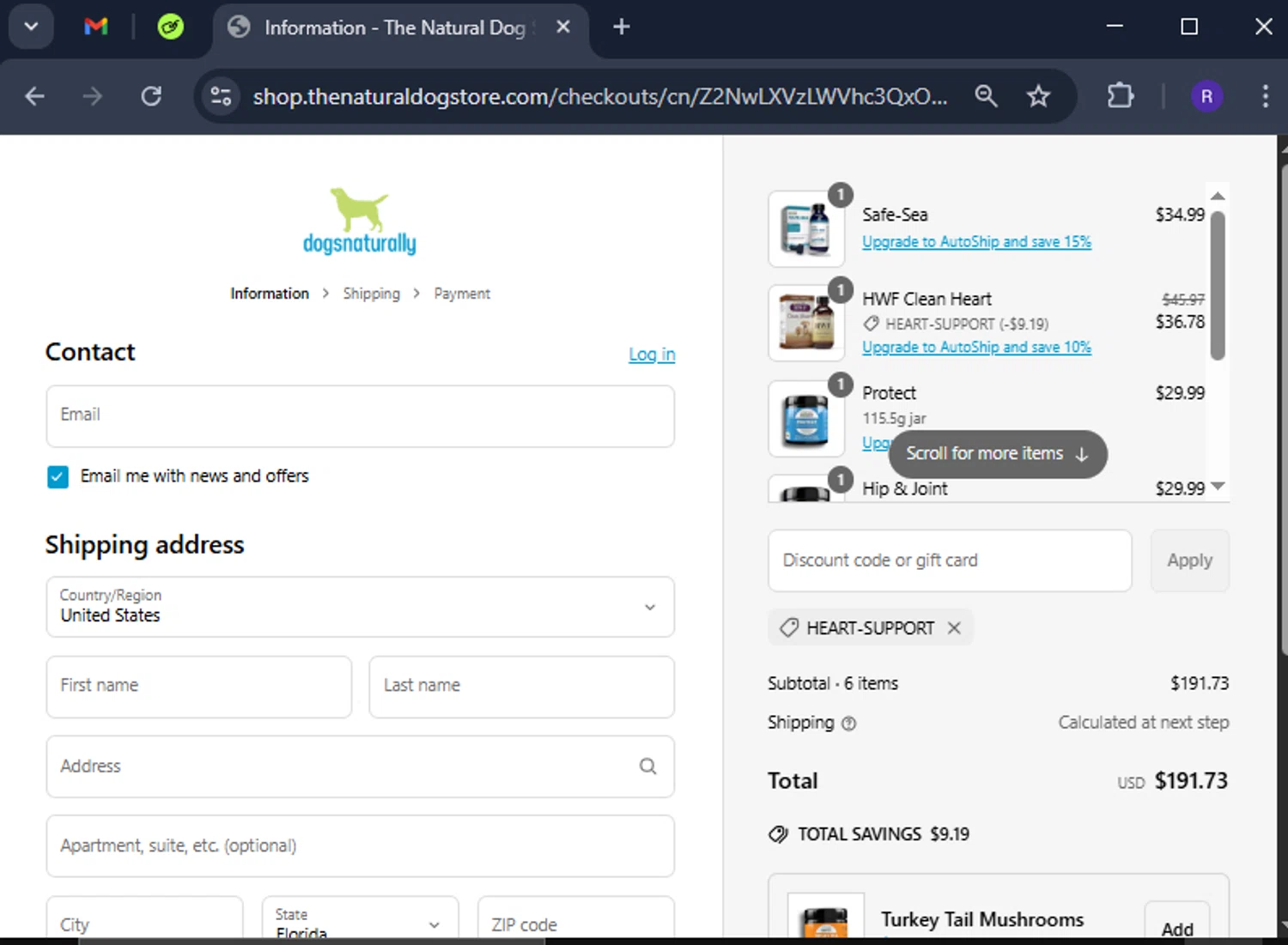1288x945 pixels.
Task: Open Chrome three-dot menu
Action: 1265,96
